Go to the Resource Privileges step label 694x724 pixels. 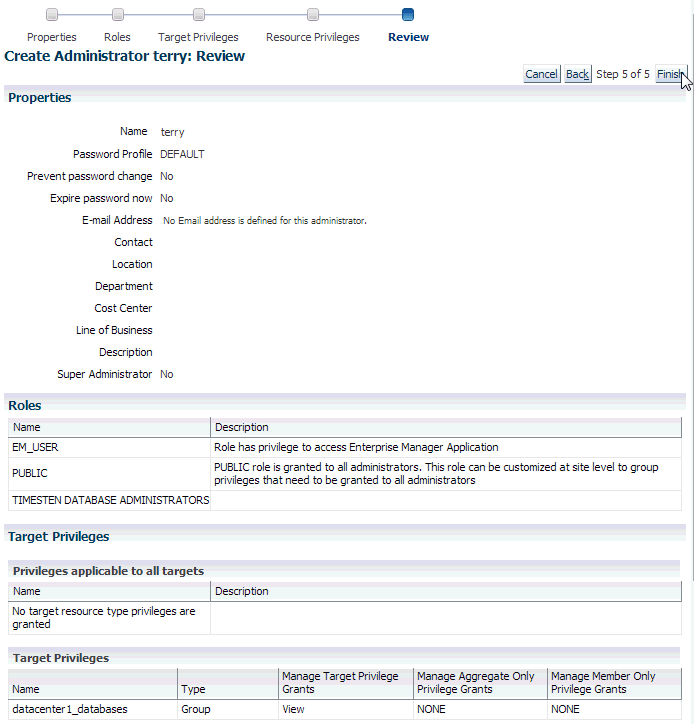[x=313, y=37]
